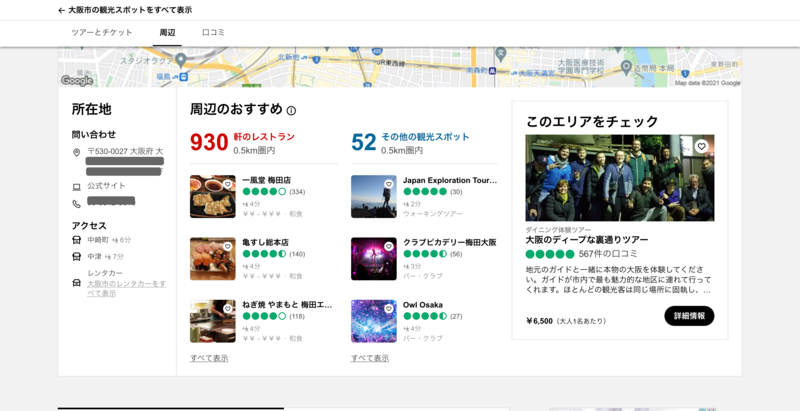Click the car icon beside レンタカー
Image resolution: width=800 pixels, height=411 pixels.
click(77, 282)
